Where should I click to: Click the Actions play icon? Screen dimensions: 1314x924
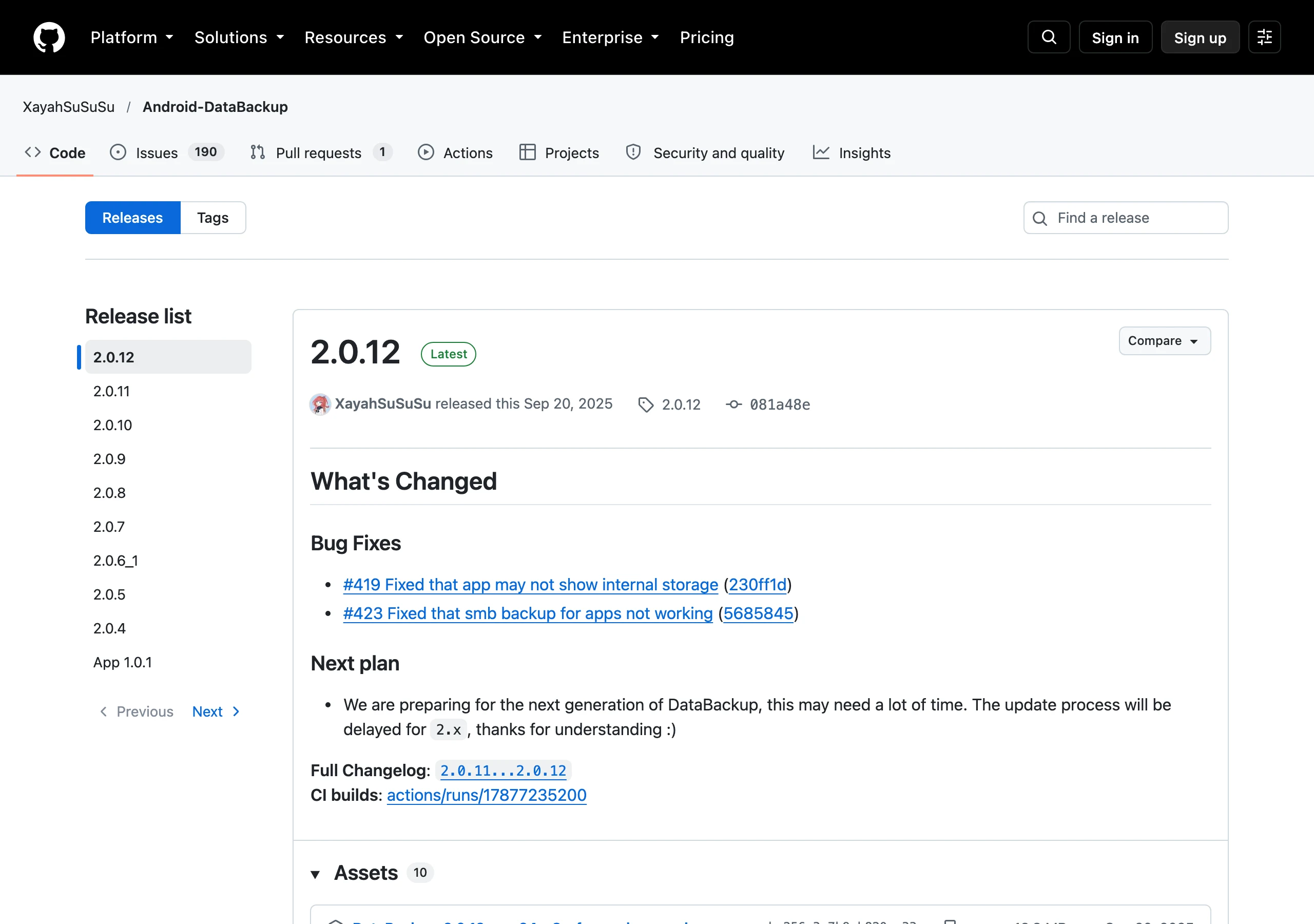[x=426, y=152]
